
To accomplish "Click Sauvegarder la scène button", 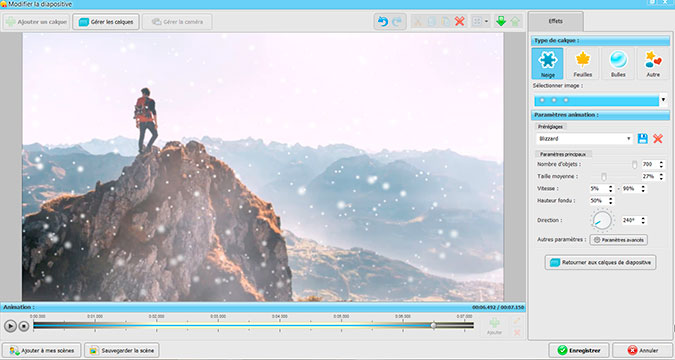I will (121, 350).
